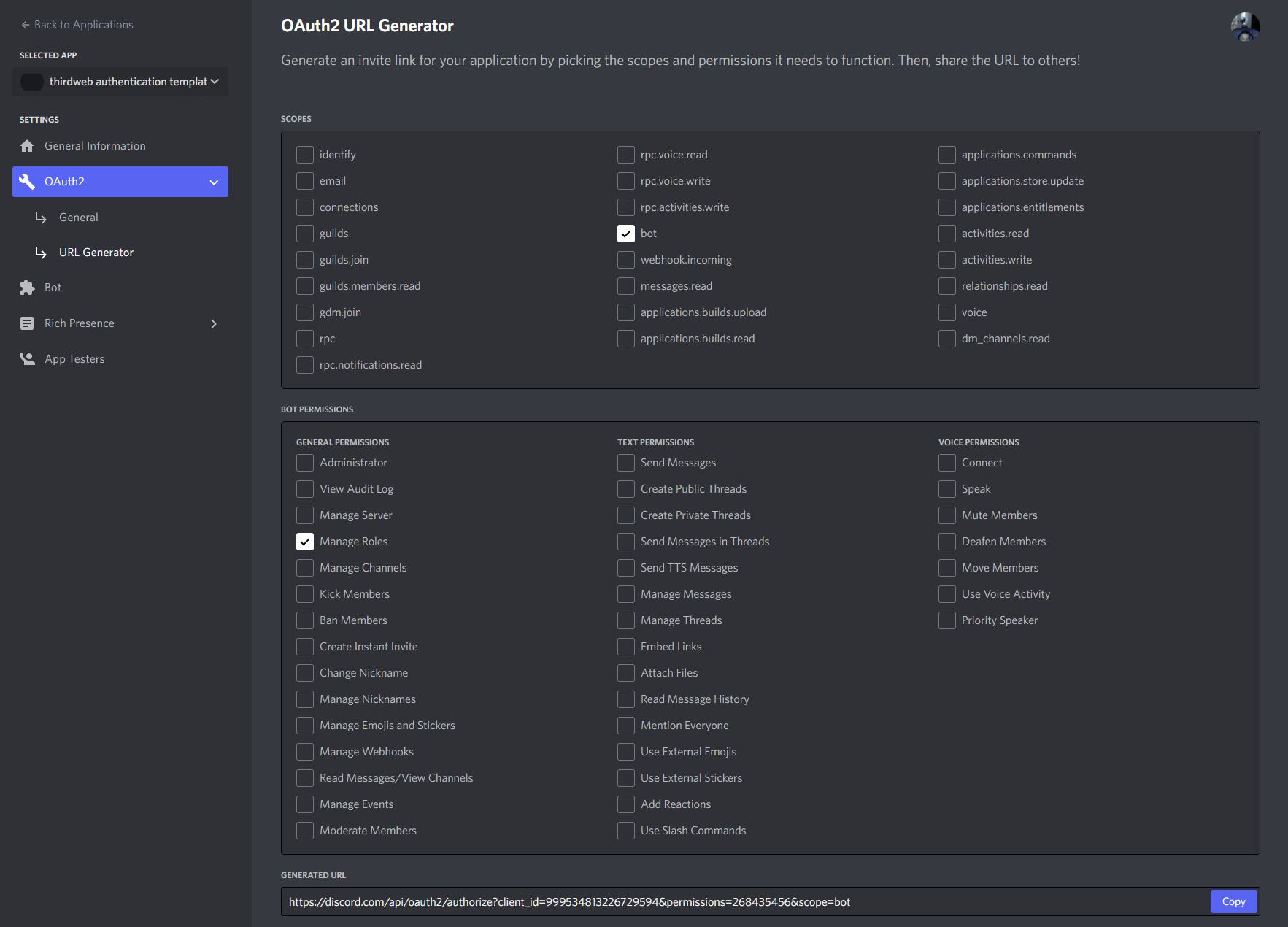
Task: Click the thirdweb app icon in the app selector
Action: (32, 82)
